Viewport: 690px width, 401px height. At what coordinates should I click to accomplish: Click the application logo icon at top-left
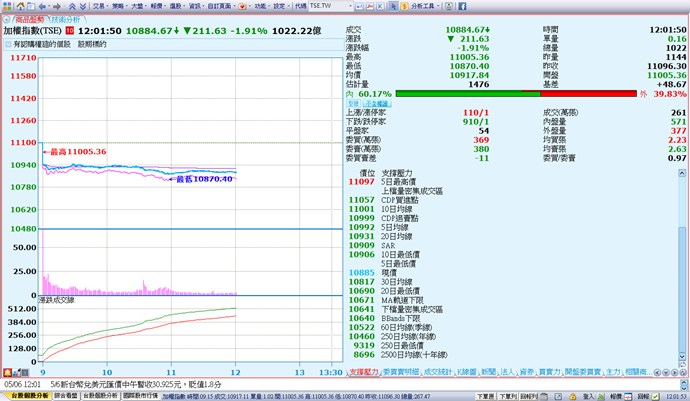point(5,5)
